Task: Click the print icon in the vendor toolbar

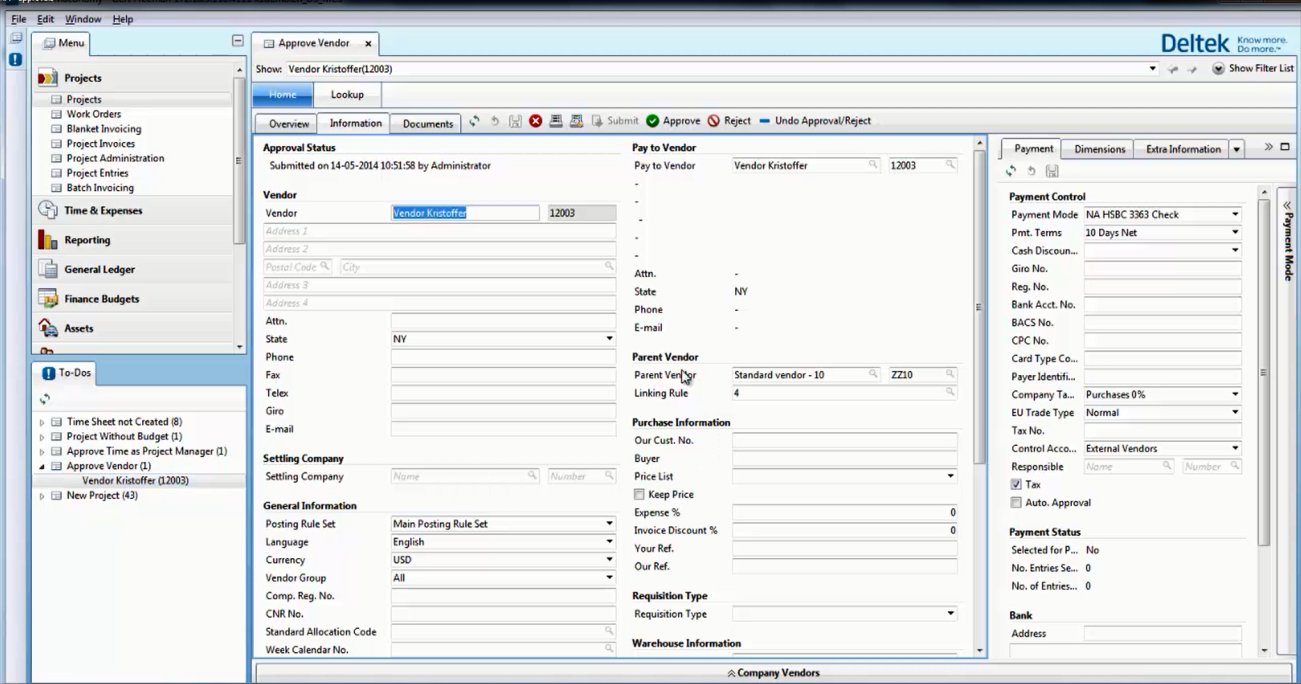Action: click(556, 121)
